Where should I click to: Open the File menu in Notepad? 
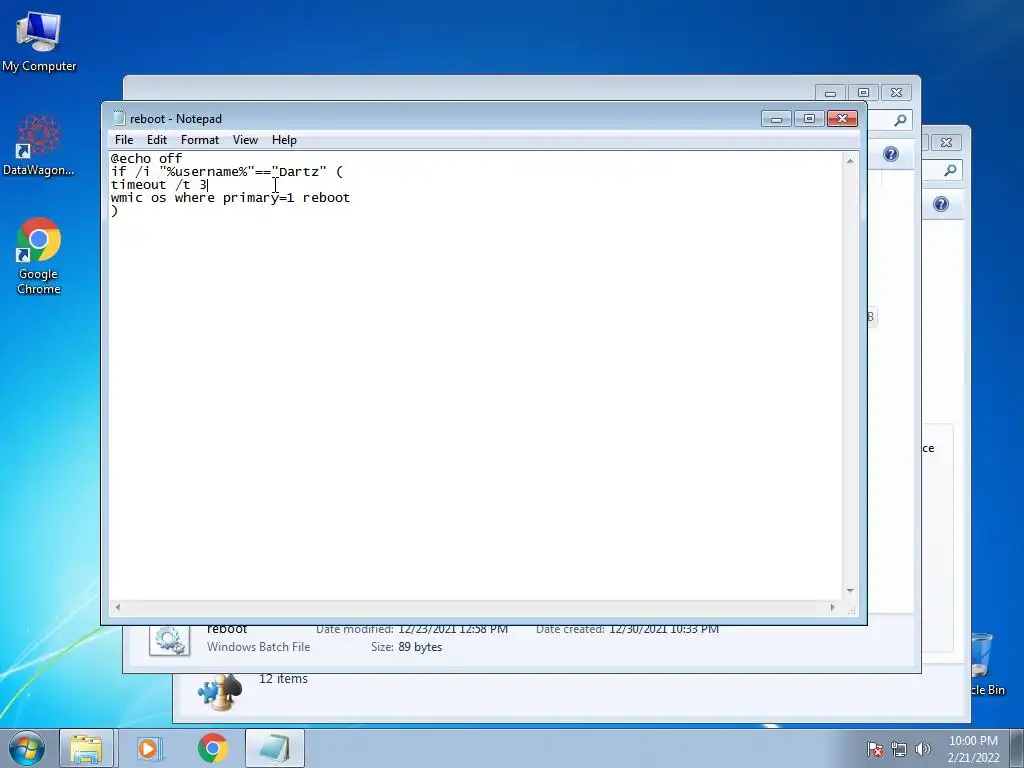click(x=123, y=140)
